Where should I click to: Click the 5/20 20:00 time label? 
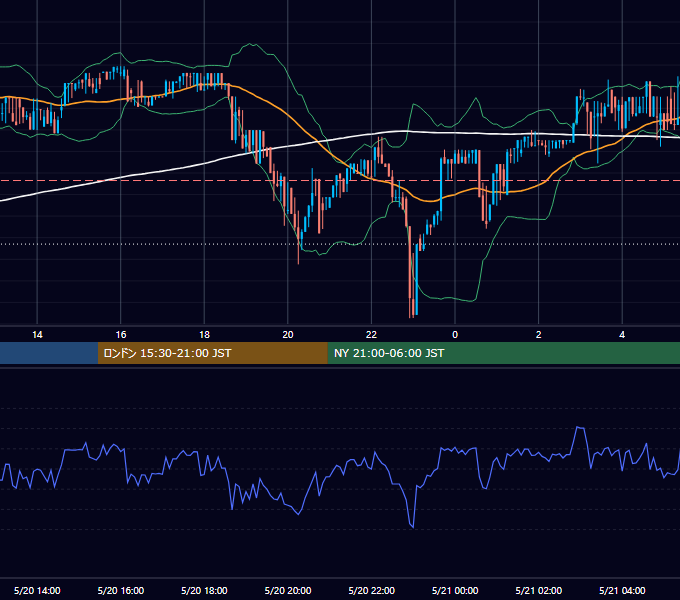pyautogui.click(x=288, y=590)
